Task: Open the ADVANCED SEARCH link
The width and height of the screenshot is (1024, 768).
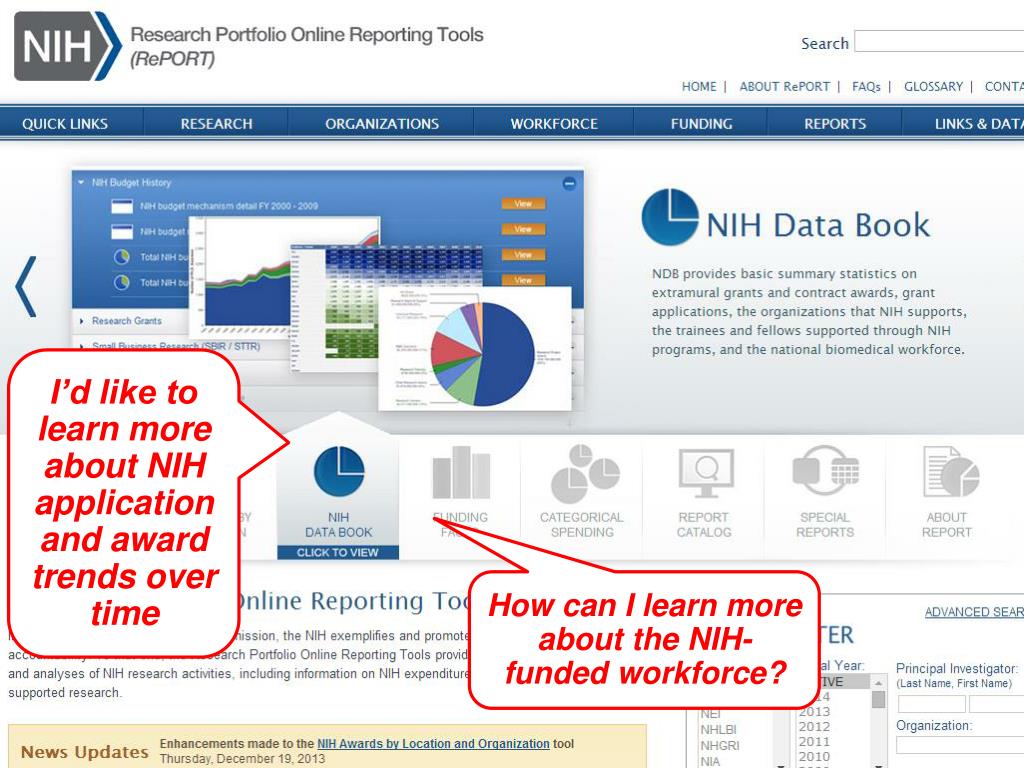Action: coord(974,612)
